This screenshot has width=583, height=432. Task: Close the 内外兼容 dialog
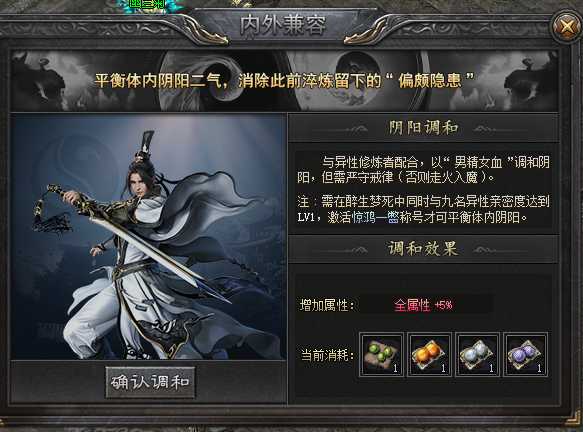point(567,26)
